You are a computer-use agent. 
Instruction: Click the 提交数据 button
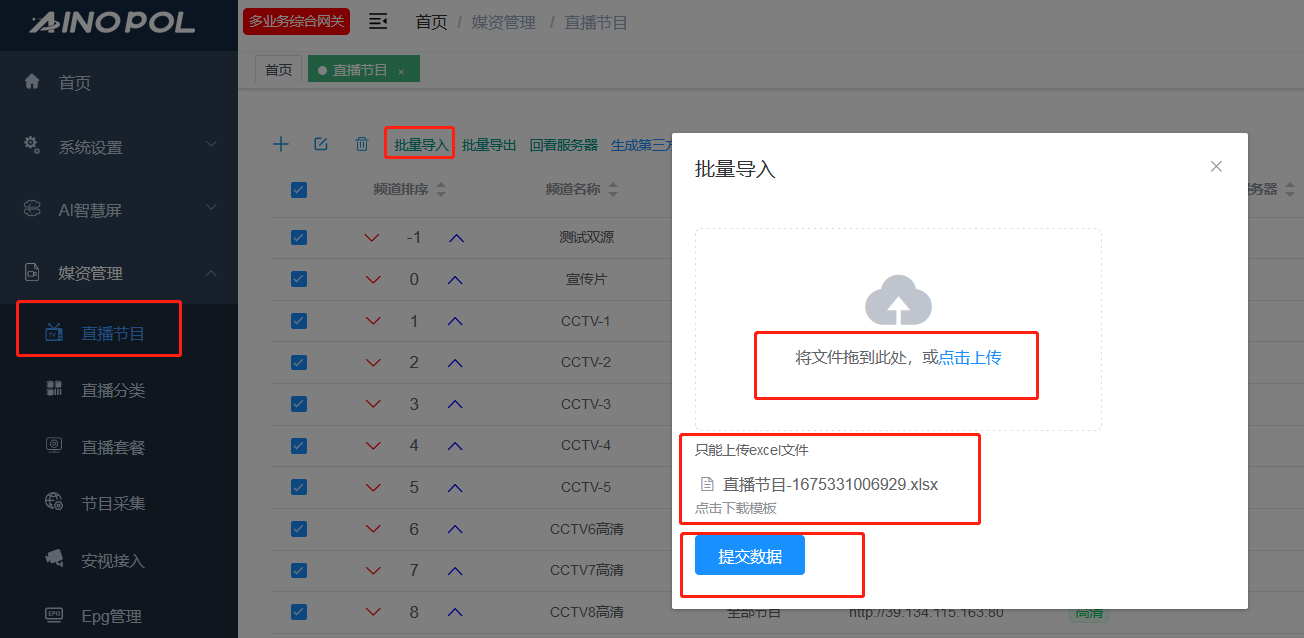point(750,556)
